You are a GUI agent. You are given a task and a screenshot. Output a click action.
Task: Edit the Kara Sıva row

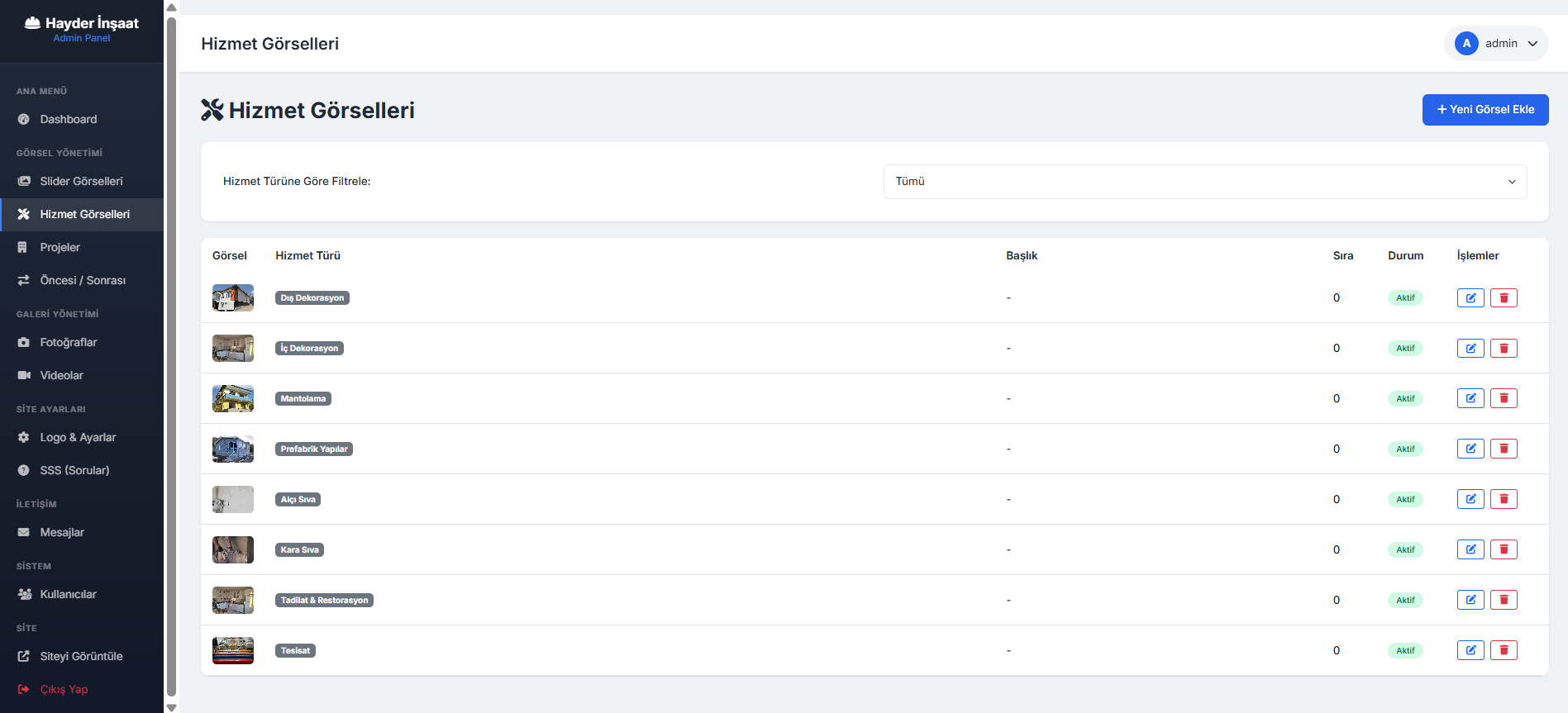click(x=1470, y=550)
